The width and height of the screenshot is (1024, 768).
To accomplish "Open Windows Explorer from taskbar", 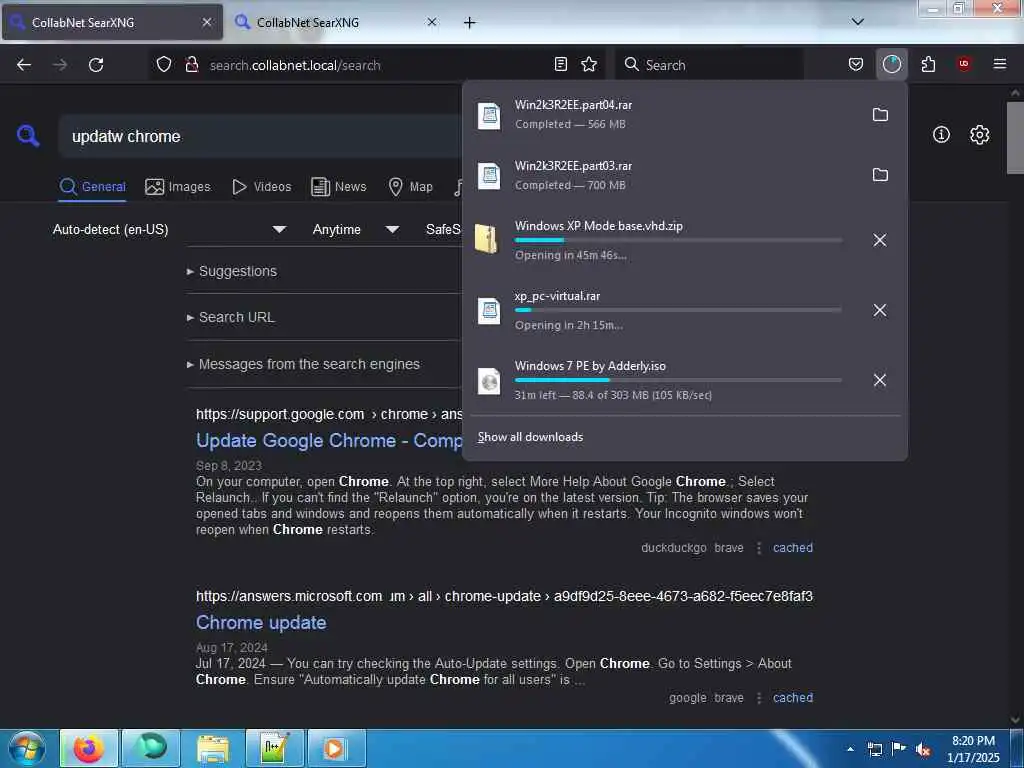I will point(213,748).
